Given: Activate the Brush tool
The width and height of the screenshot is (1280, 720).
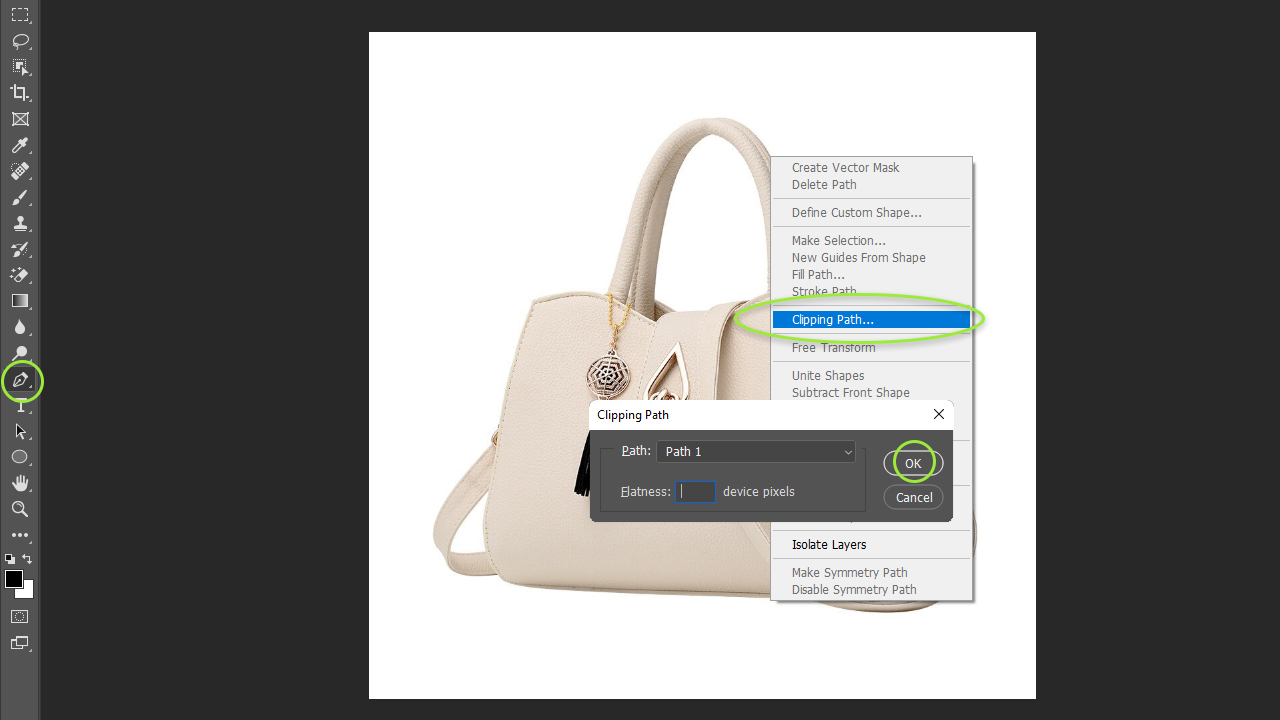Looking at the screenshot, I should 20,198.
